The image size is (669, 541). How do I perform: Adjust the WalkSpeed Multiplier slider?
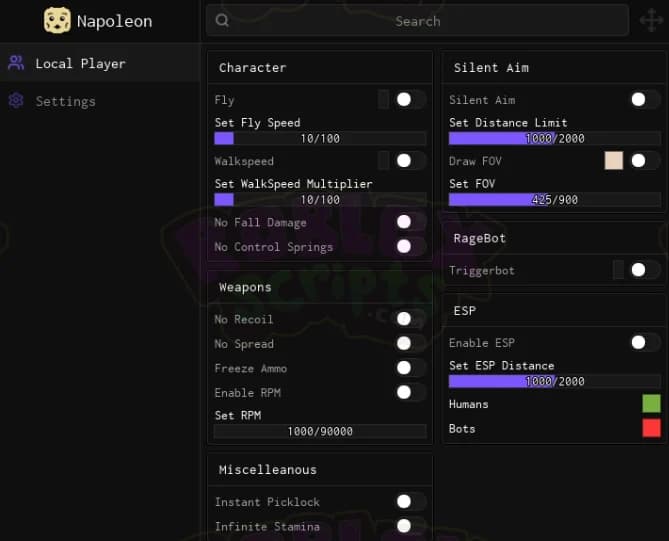[320, 199]
